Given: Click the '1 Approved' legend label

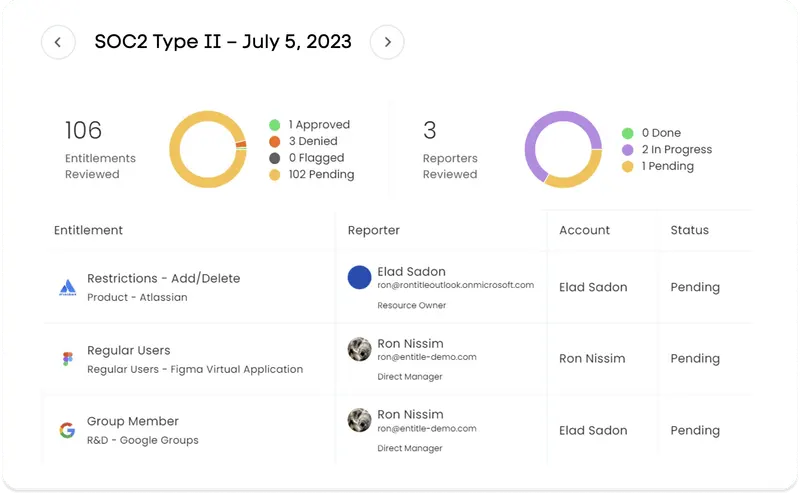Looking at the screenshot, I should click(x=319, y=125).
